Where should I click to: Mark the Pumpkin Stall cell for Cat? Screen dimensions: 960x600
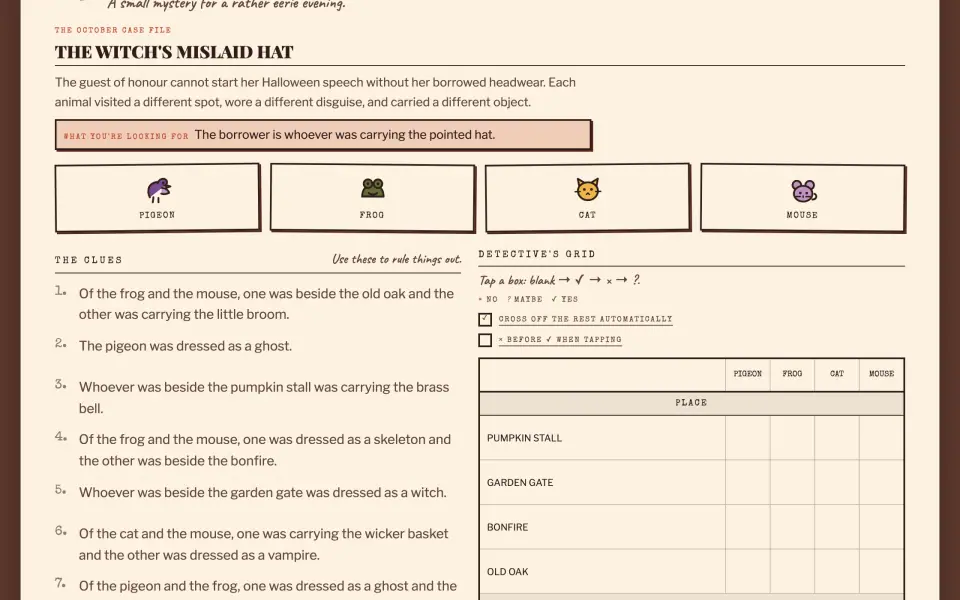(x=837, y=438)
